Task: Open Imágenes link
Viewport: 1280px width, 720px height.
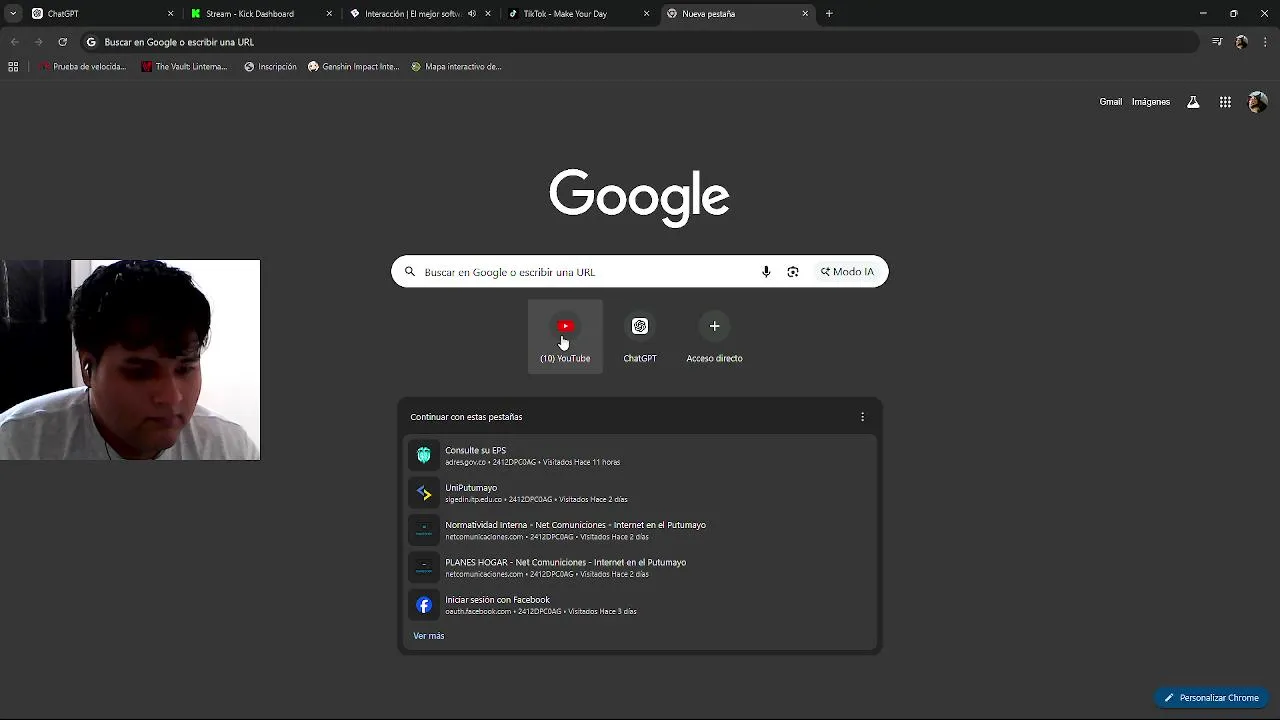Action: pos(1151,102)
